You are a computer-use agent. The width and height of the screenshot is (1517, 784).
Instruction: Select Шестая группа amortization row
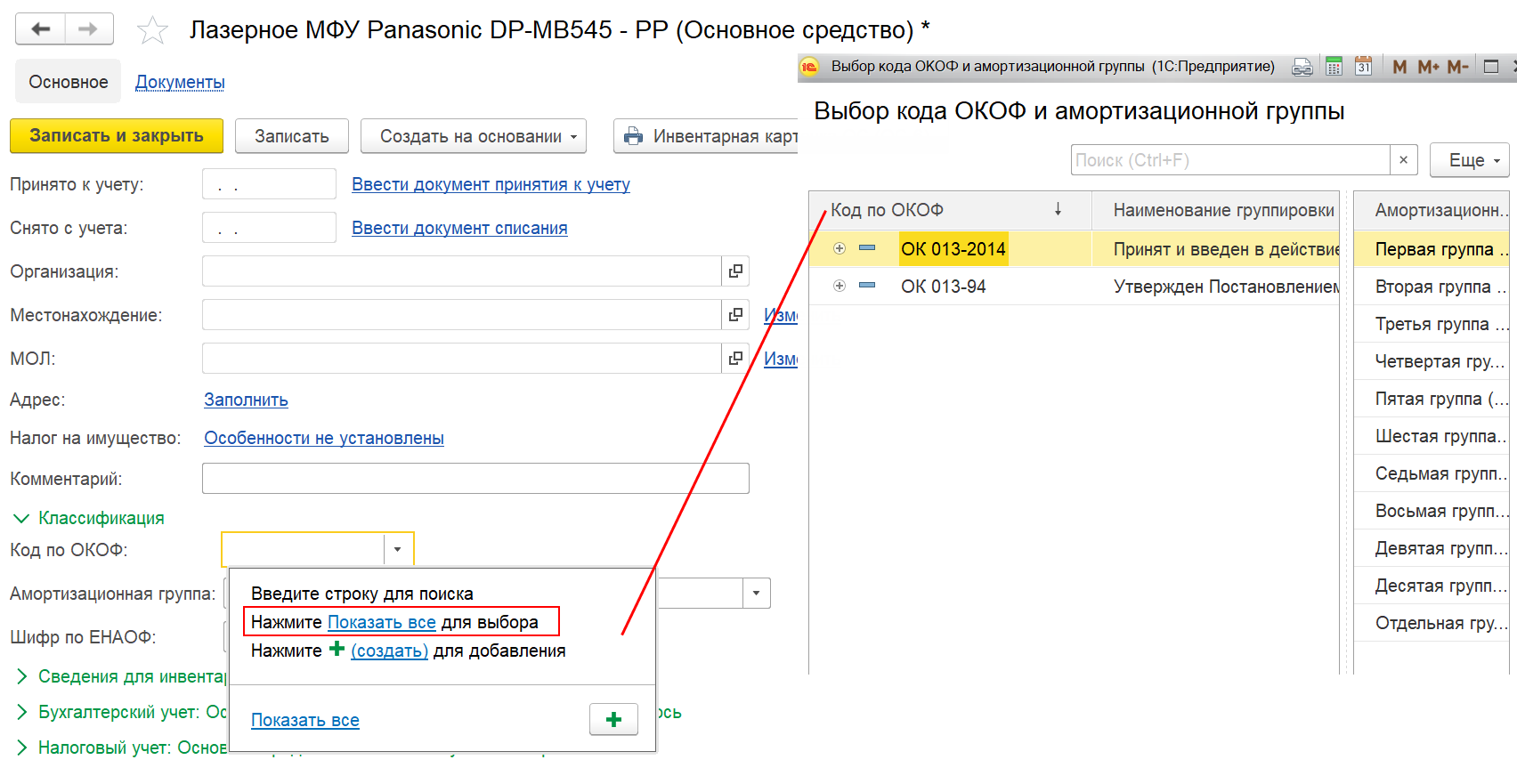tap(1432, 436)
